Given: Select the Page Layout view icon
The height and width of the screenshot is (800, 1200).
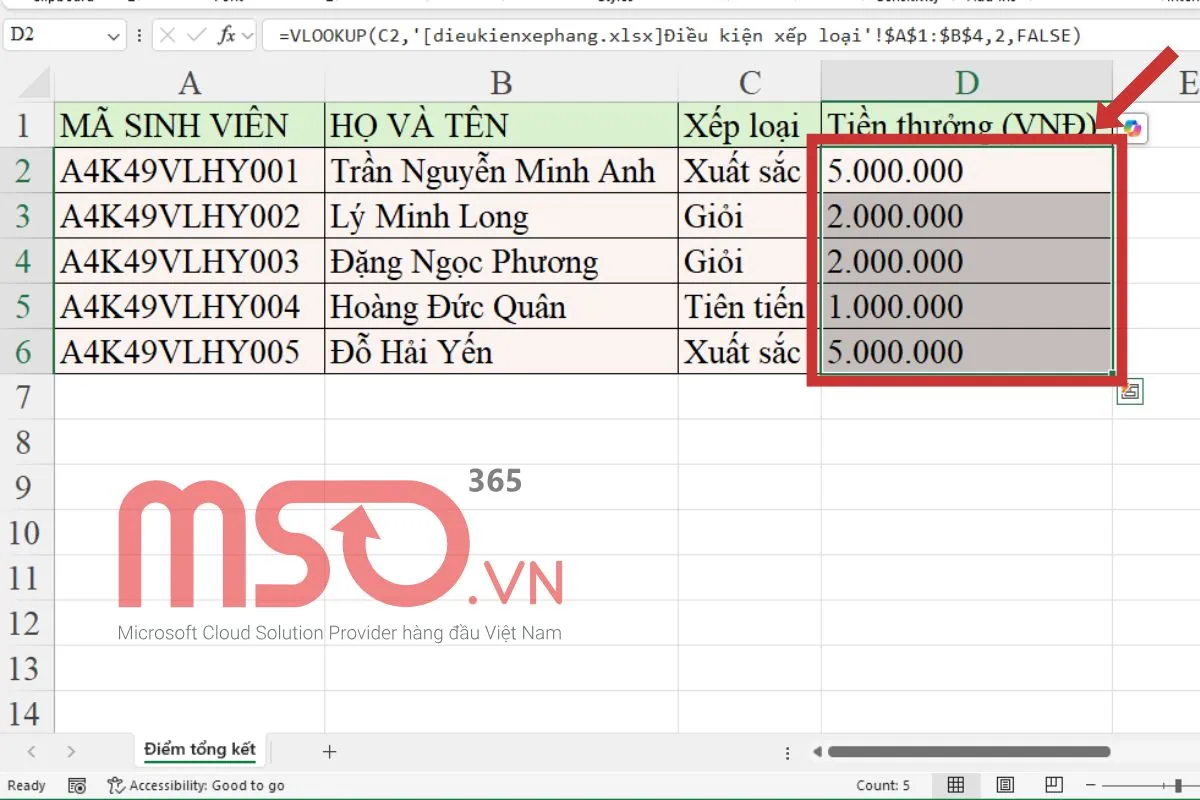Looking at the screenshot, I should pos(1005,785).
